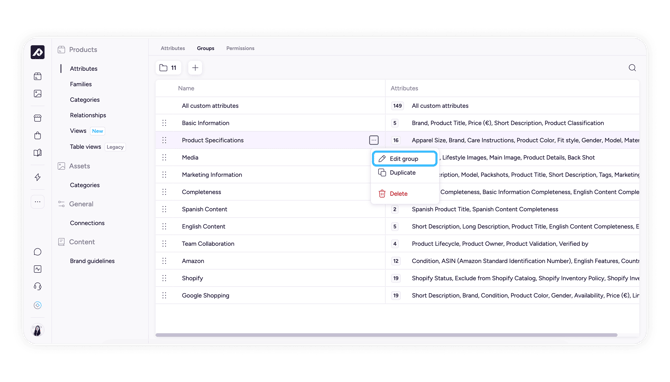Open Categories under Assets in sidebar
670x382 pixels.
(85, 185)
